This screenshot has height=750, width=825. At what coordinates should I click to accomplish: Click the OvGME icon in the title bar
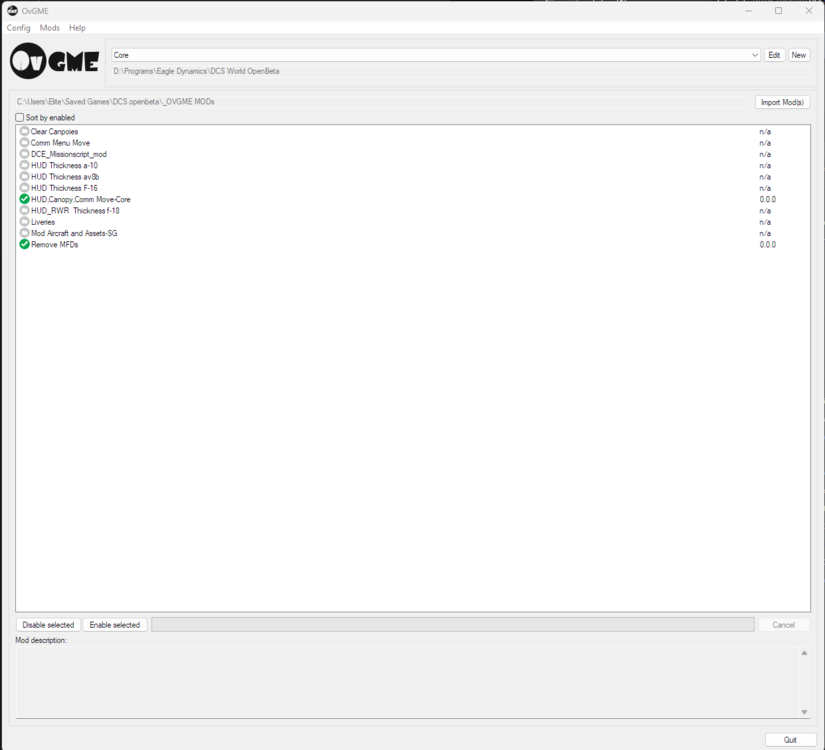point(11,10)
